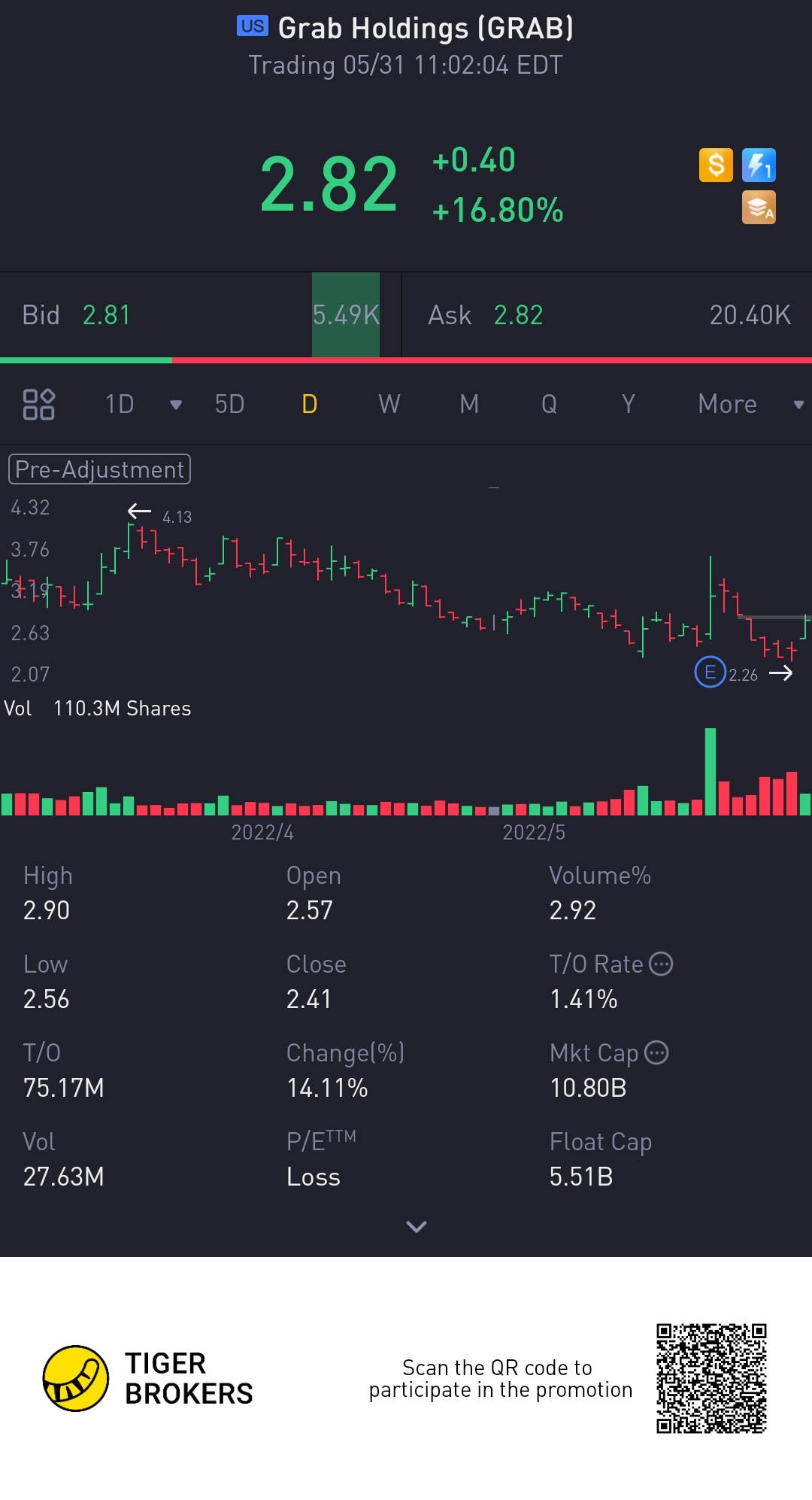Viewport: 812px width, 1500px height.
Task: Select the W weekly chart tab
Action: (389, 405)
